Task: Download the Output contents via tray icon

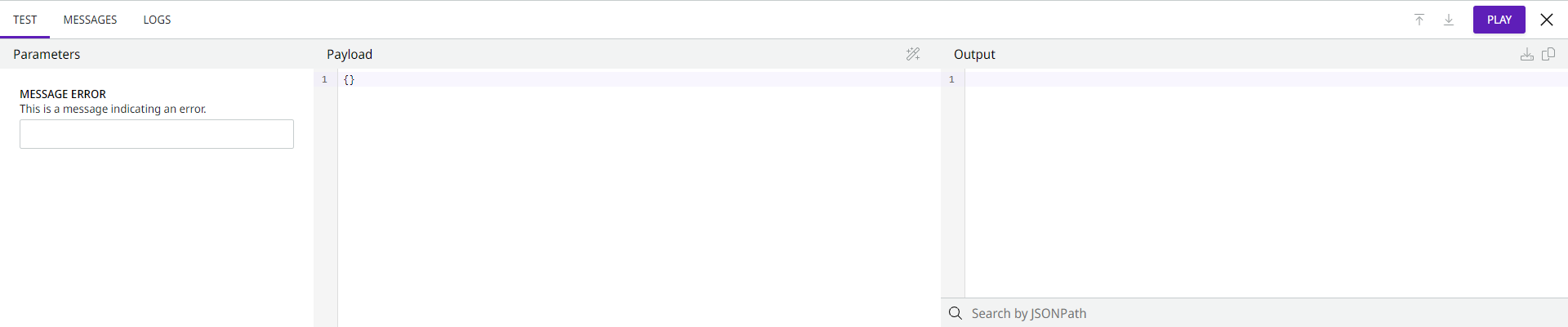Action: pos(1526,54)
